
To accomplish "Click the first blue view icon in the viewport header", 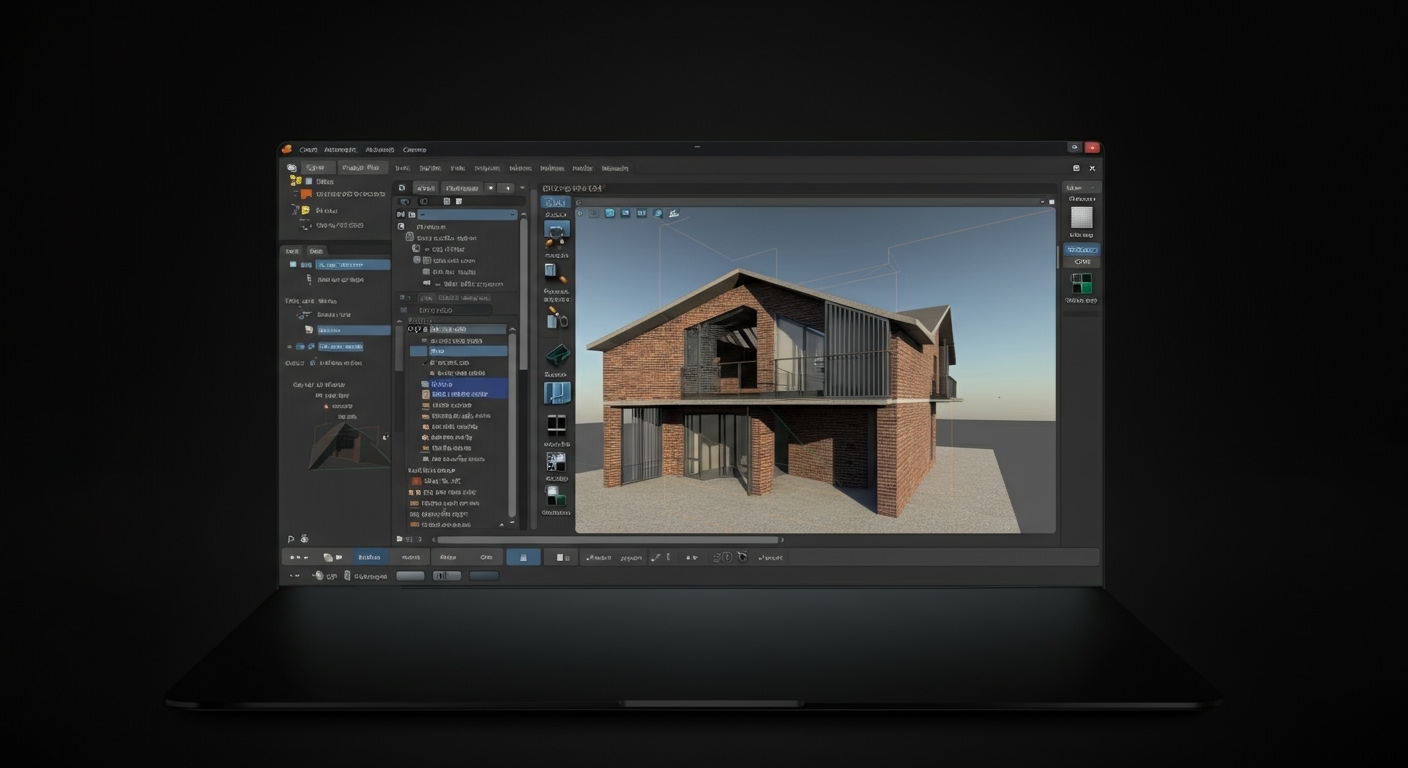I will point(609,212).
